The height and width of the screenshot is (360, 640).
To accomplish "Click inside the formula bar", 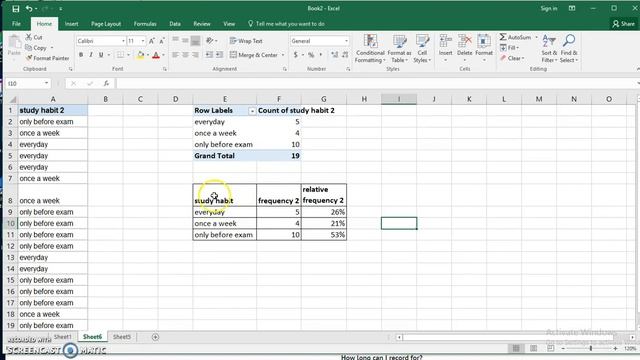I will click(376, 83).
